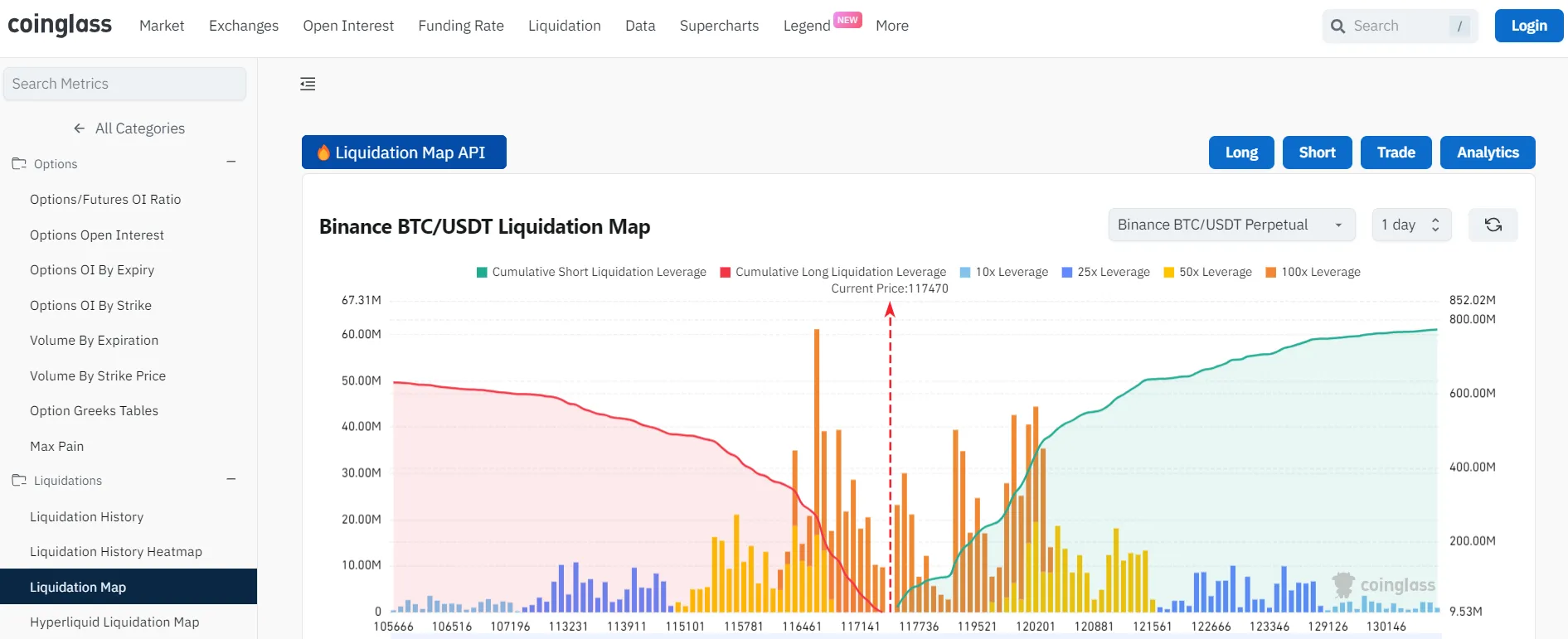Toggle 50x Leverage legend series
This screenshot has height=639, width=1568.
point(1208,272)
